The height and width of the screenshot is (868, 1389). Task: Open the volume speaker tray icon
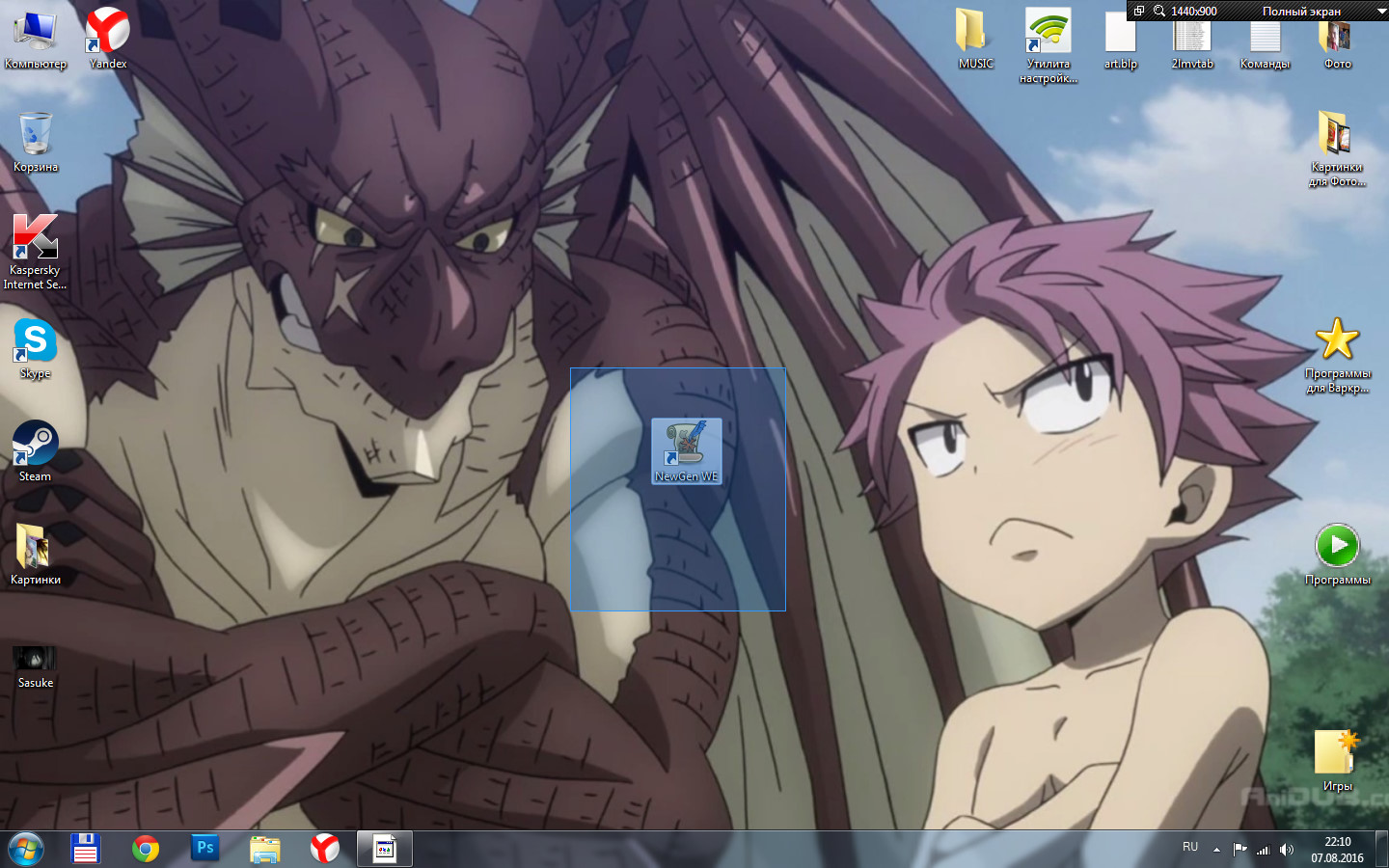[x=1286, y=850]
